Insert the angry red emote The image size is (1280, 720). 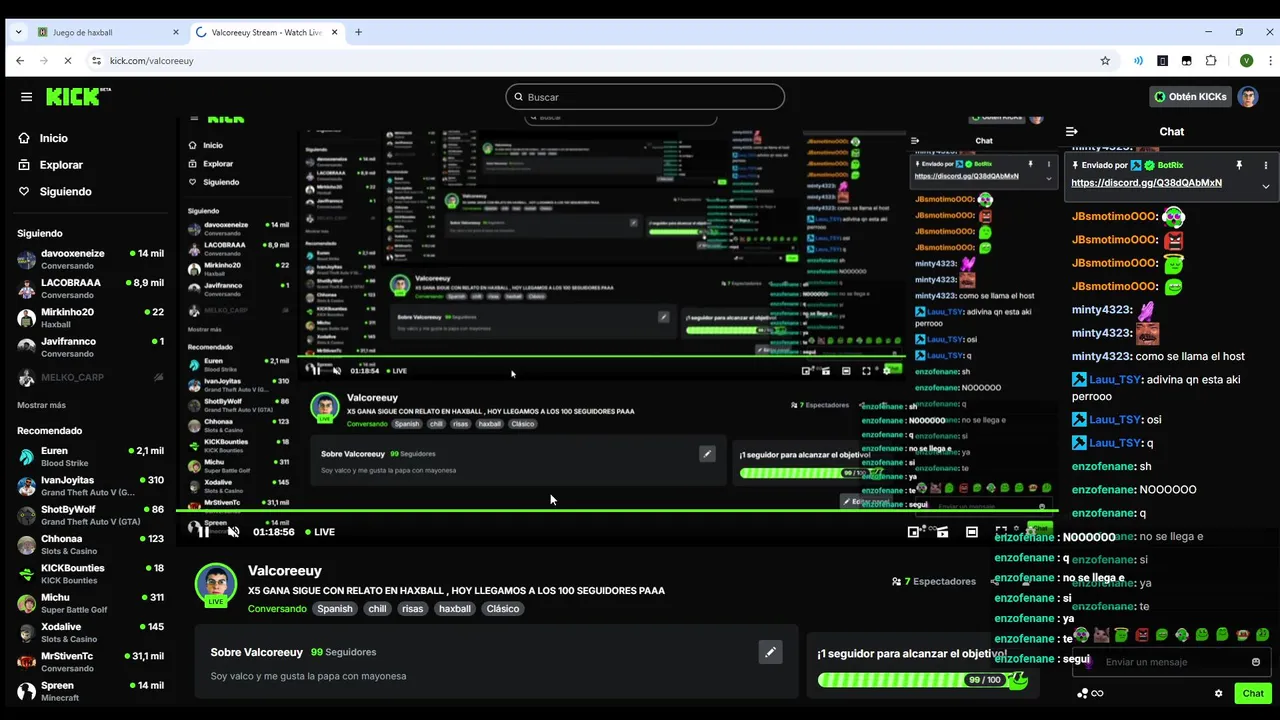[x=1142, y=635]
